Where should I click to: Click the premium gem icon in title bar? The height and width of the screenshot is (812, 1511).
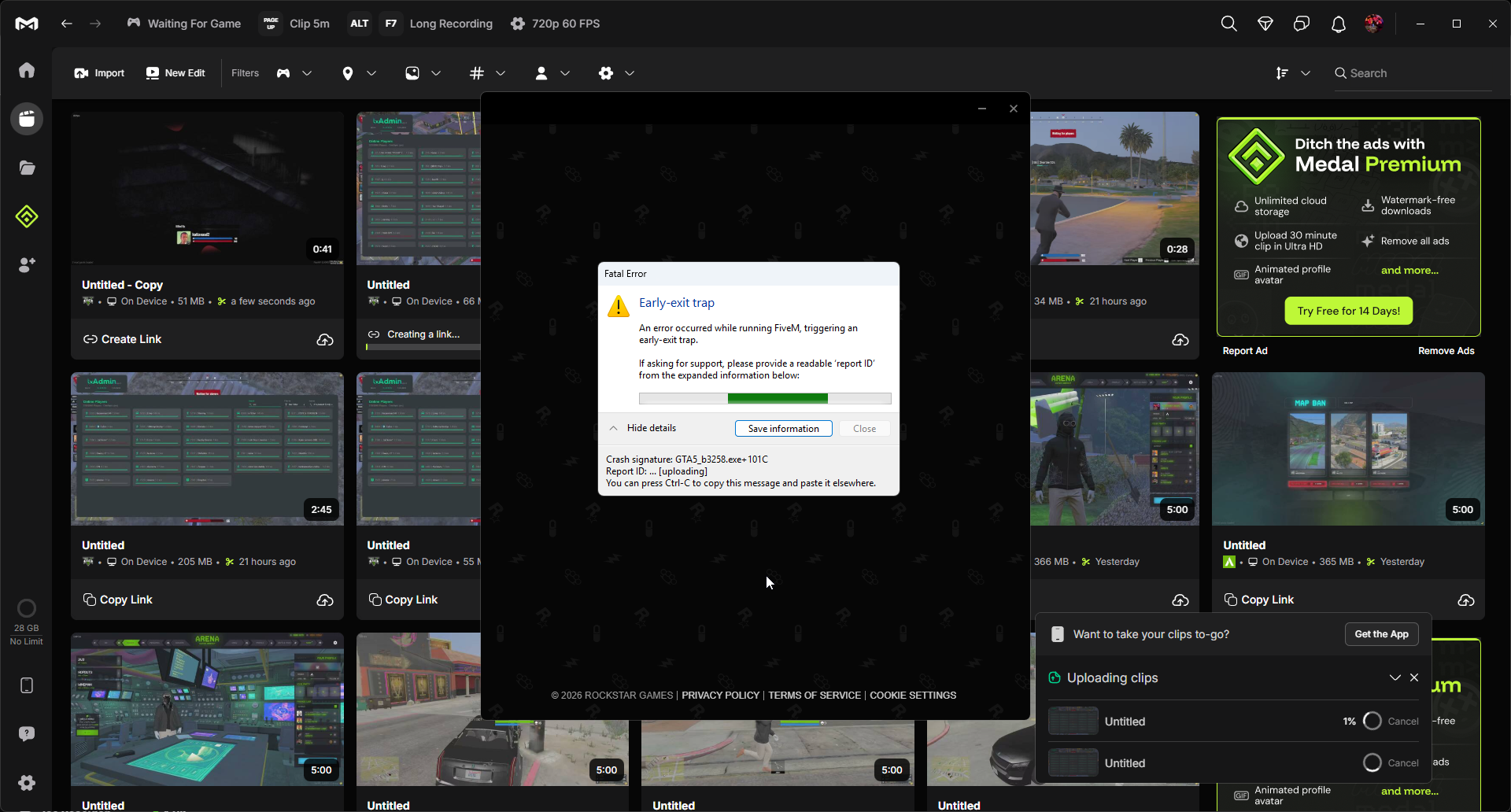click(1265, 24)
